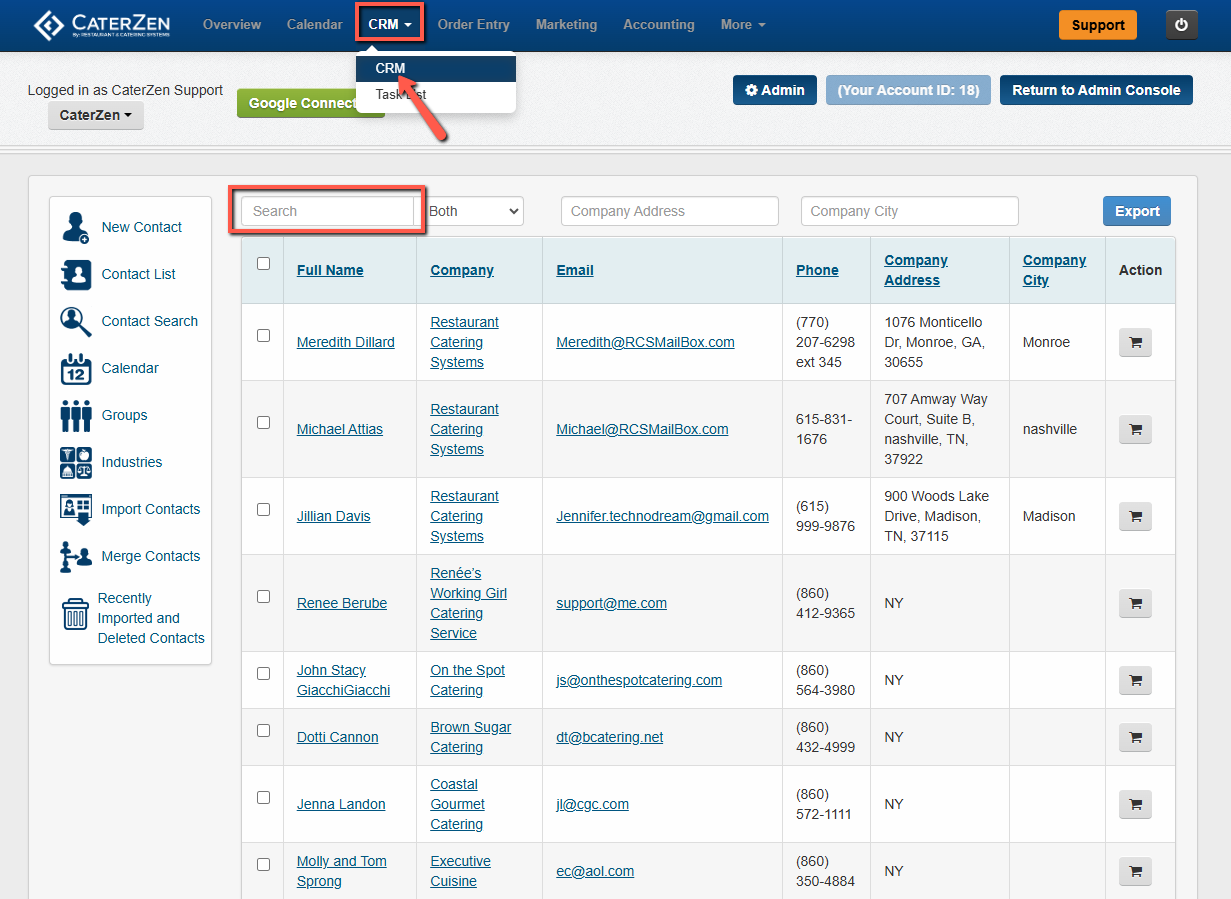
Task: Click cart icon for John Stacy GiacchiGiacchi
Action: [x=1135, y=680]
